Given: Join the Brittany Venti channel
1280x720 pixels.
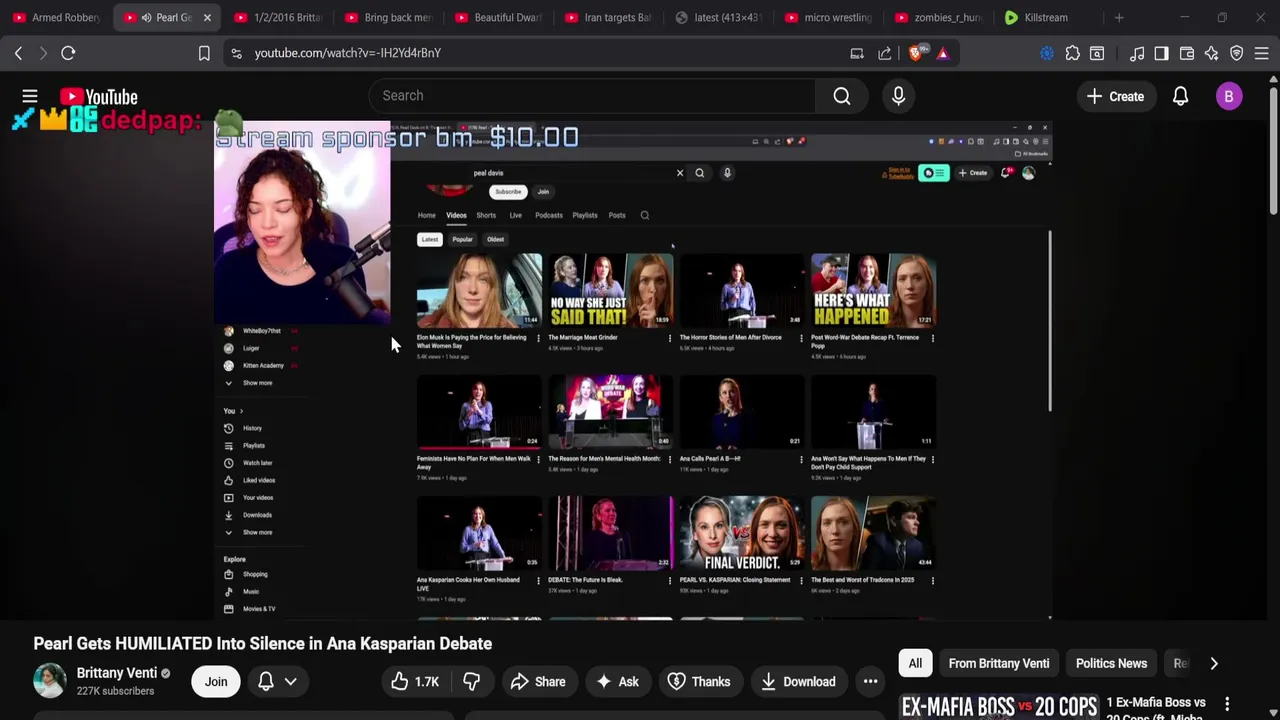Looking at the screenshot, I should [x=216, y=681].
